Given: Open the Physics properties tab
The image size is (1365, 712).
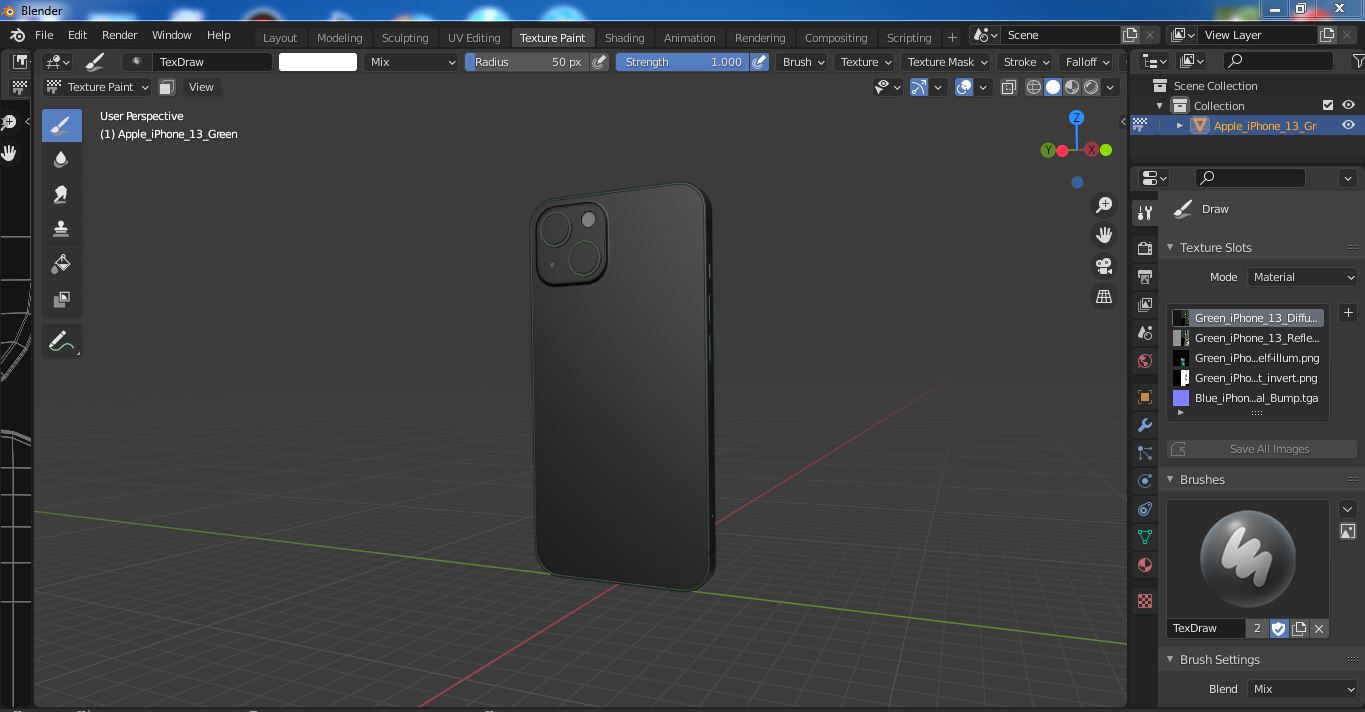Looking at the screenshot, I should click(x=1145, y=481).
